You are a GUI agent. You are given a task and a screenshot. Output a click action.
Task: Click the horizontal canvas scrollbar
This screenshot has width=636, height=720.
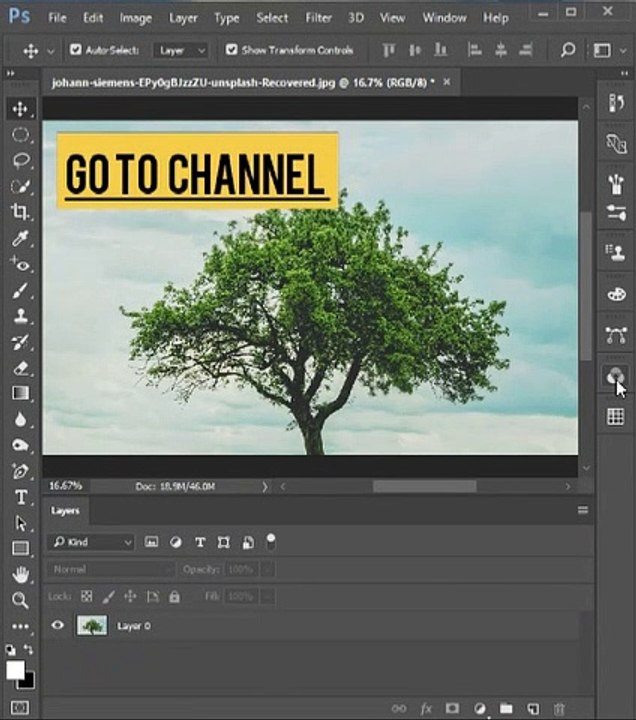[424, 486]
